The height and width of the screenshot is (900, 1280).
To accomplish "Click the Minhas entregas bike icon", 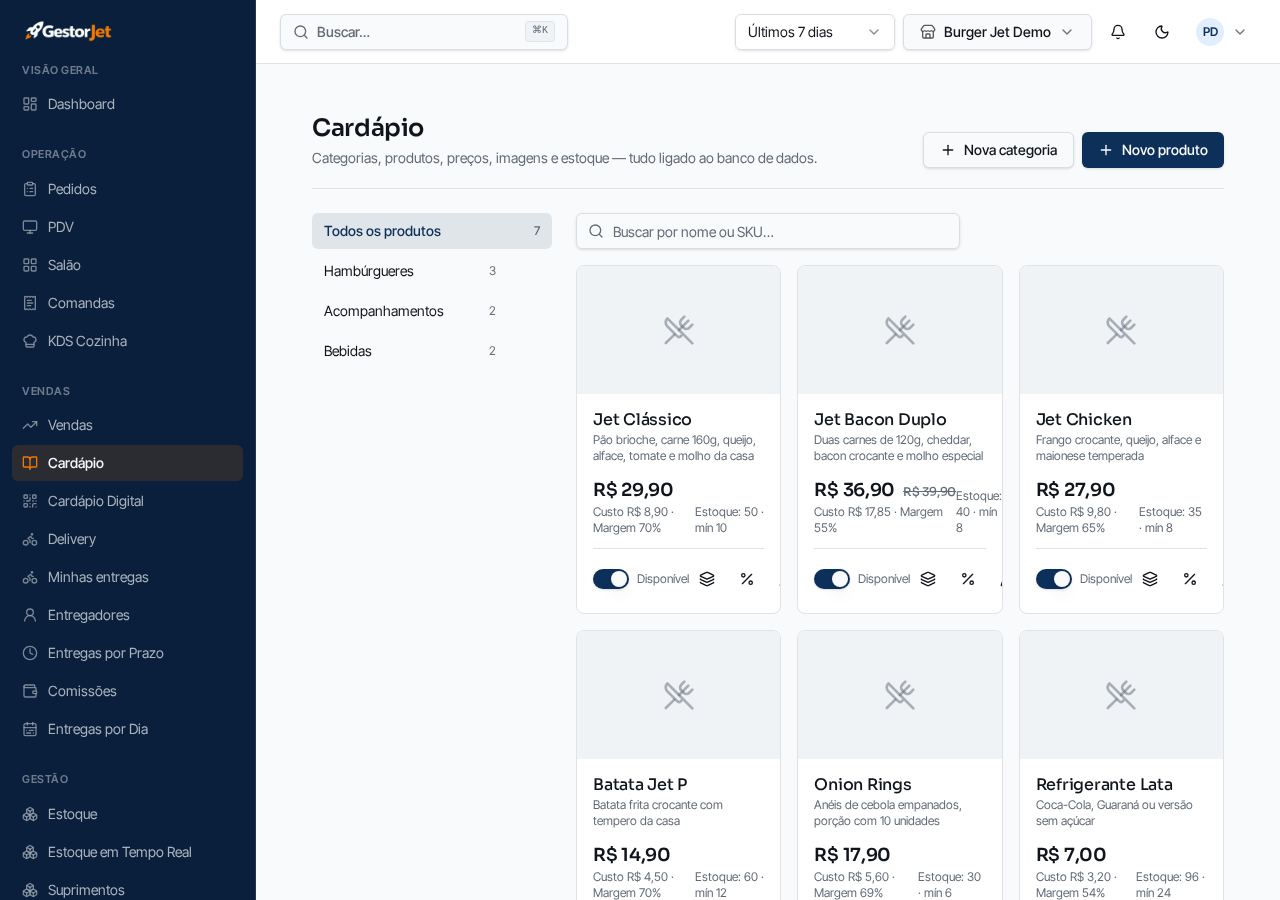I will pyautogui.click(x=30, y=577).
